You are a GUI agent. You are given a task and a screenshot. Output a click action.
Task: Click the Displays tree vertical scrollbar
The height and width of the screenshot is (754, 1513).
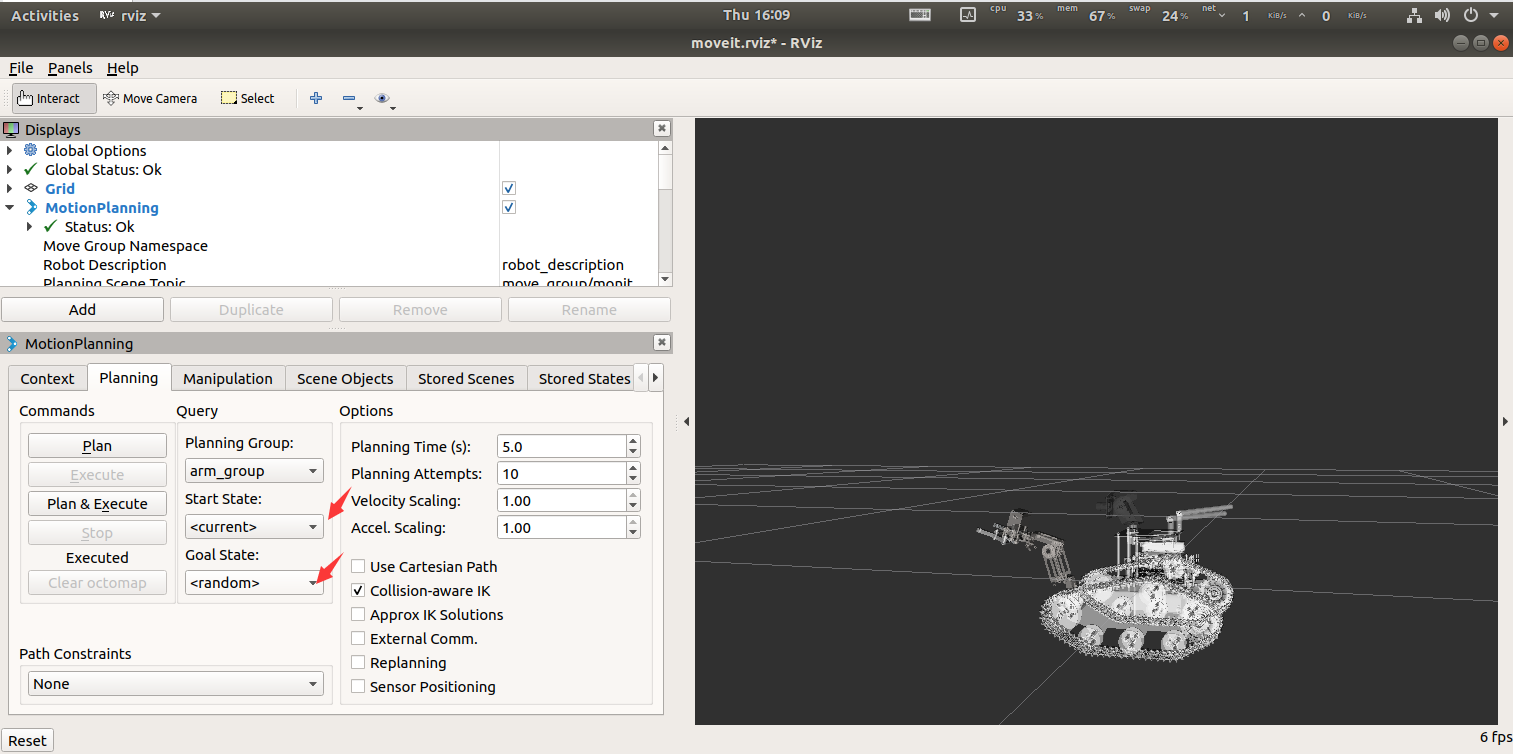pos(666,212)
